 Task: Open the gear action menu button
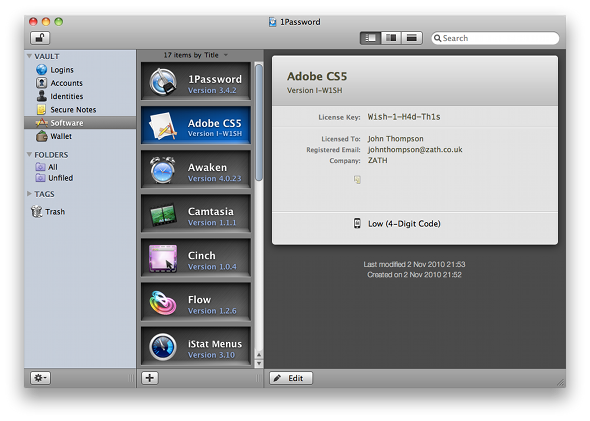(x=40, y=378)
